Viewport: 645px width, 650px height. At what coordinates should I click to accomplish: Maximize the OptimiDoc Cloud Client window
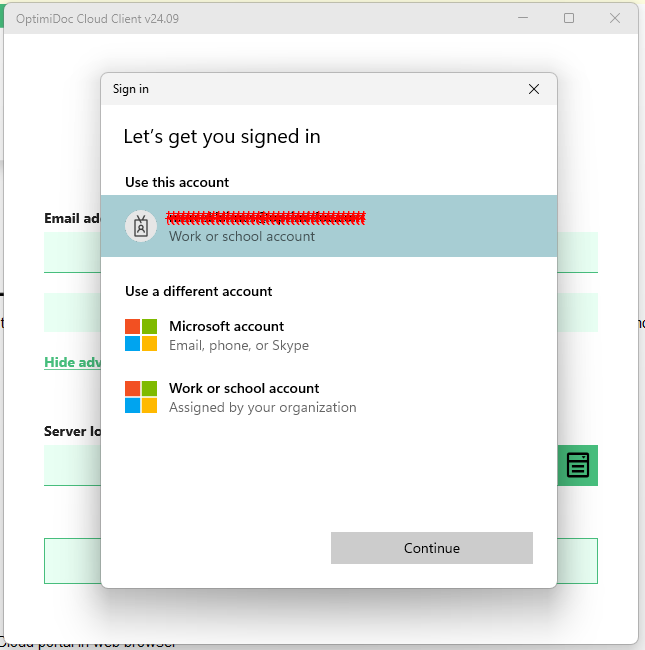pyautogui.click(x=569, y=18)
